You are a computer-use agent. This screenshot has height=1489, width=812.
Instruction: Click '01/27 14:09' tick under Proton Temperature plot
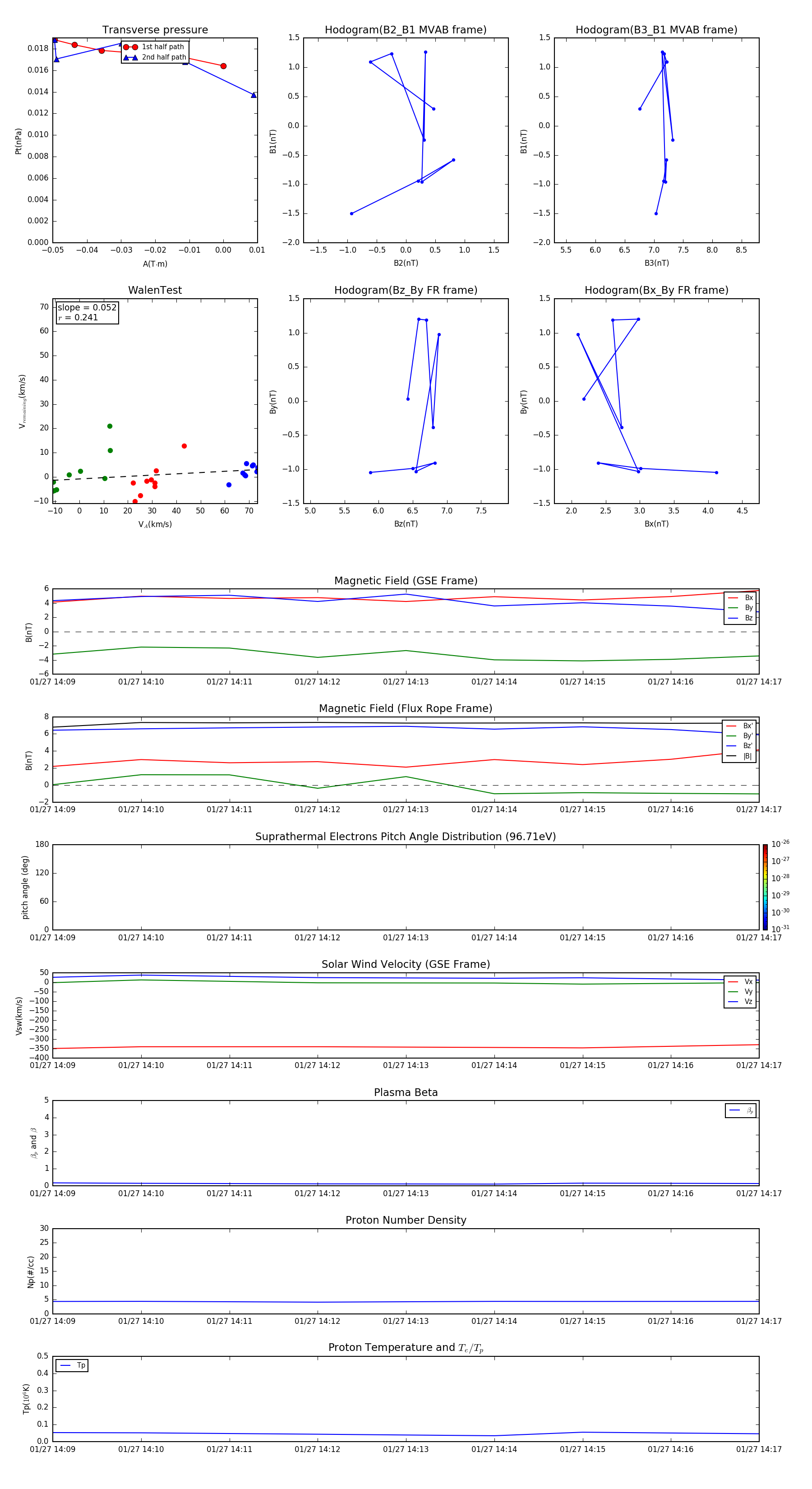(x=53, y=1449)
